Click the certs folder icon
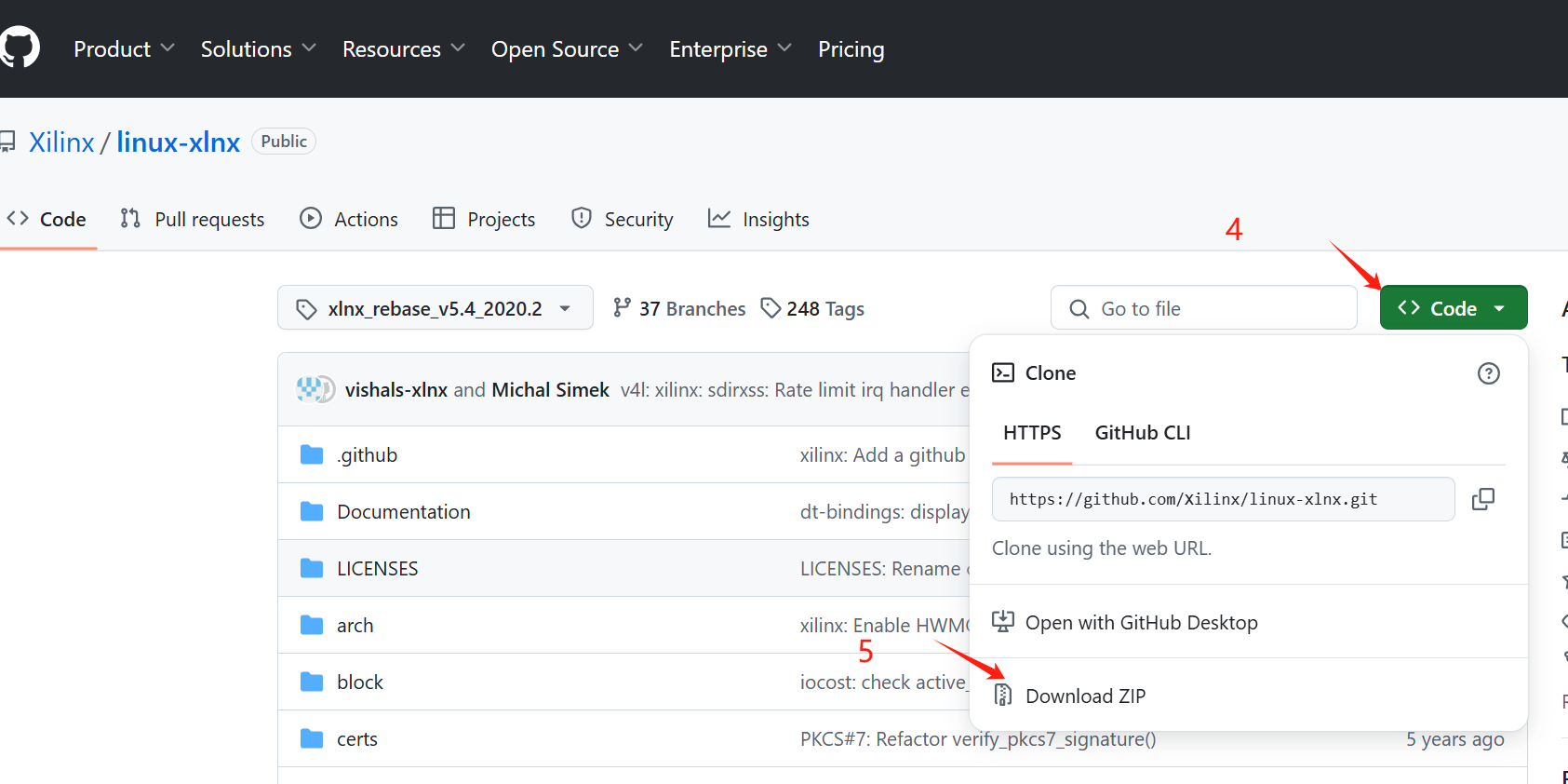Viewport: 1568px width, 784px height. coord(312,738)
